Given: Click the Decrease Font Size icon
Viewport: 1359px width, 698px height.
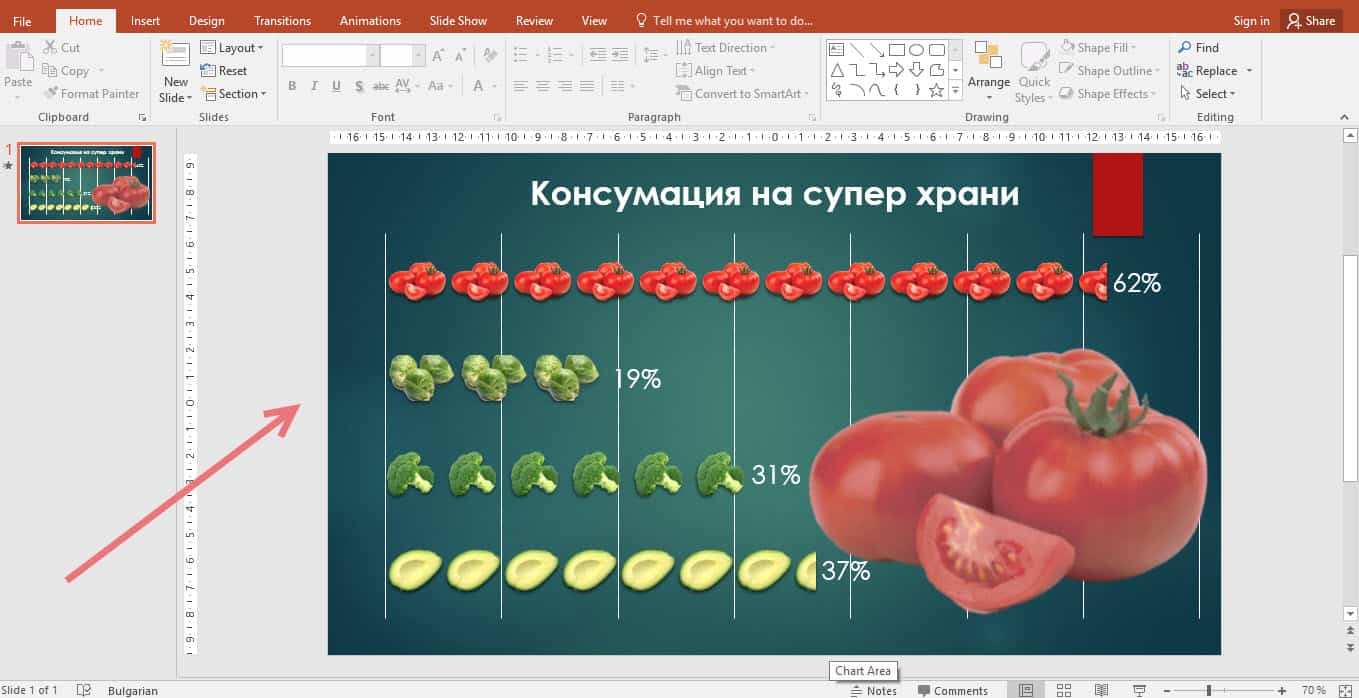Looking at the screenshot, I should click(462, 56).
